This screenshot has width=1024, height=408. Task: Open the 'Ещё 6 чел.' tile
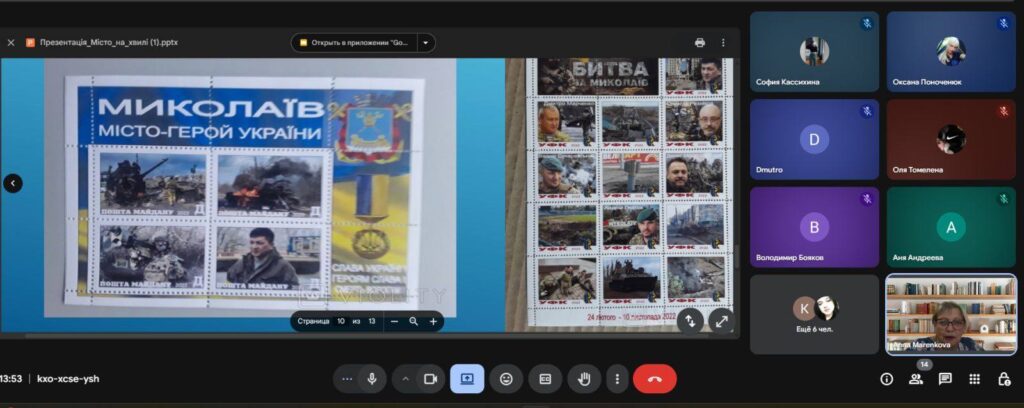814,315
